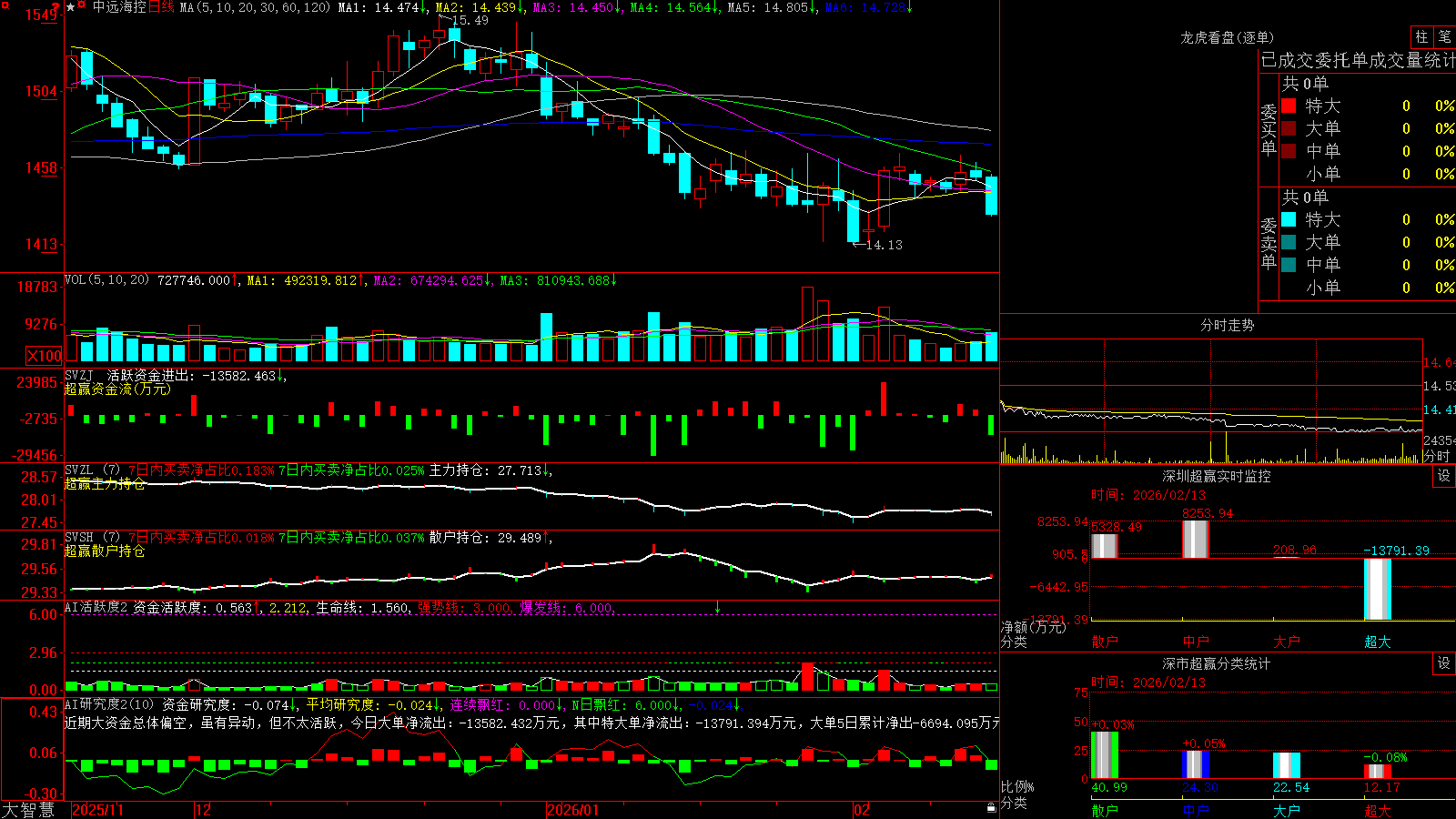
Task: Click the green down arrow in the AI活跃度 panel
Action: click(717, 607)
